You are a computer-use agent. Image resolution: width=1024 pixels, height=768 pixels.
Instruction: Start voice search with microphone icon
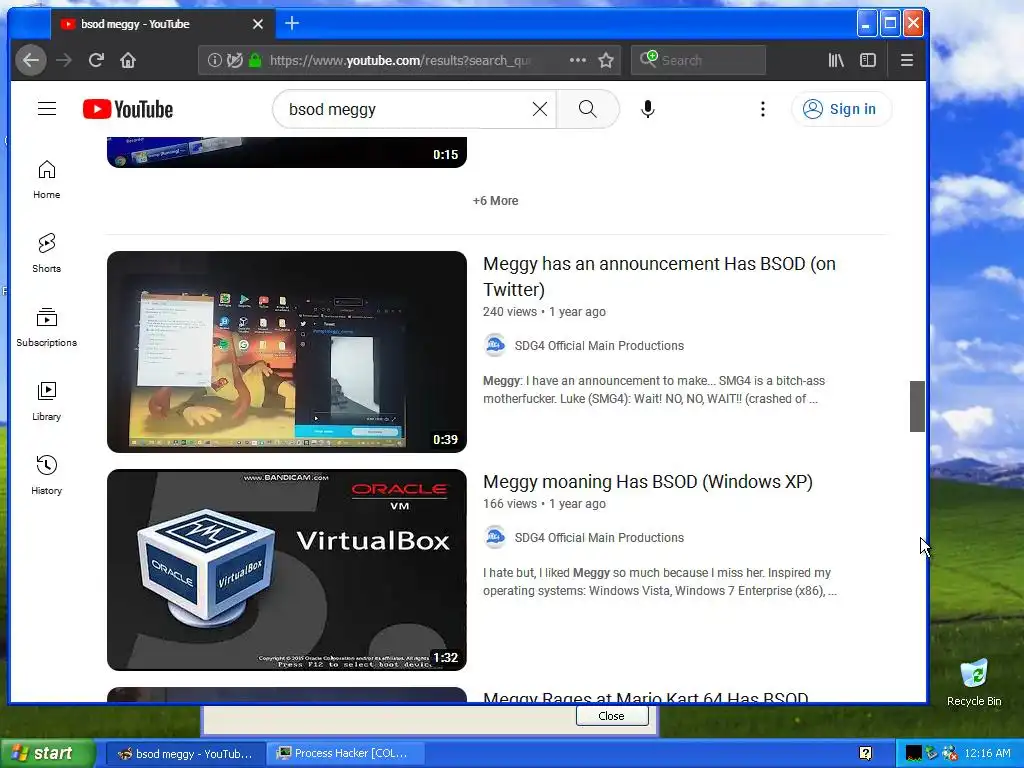point(648,109)
